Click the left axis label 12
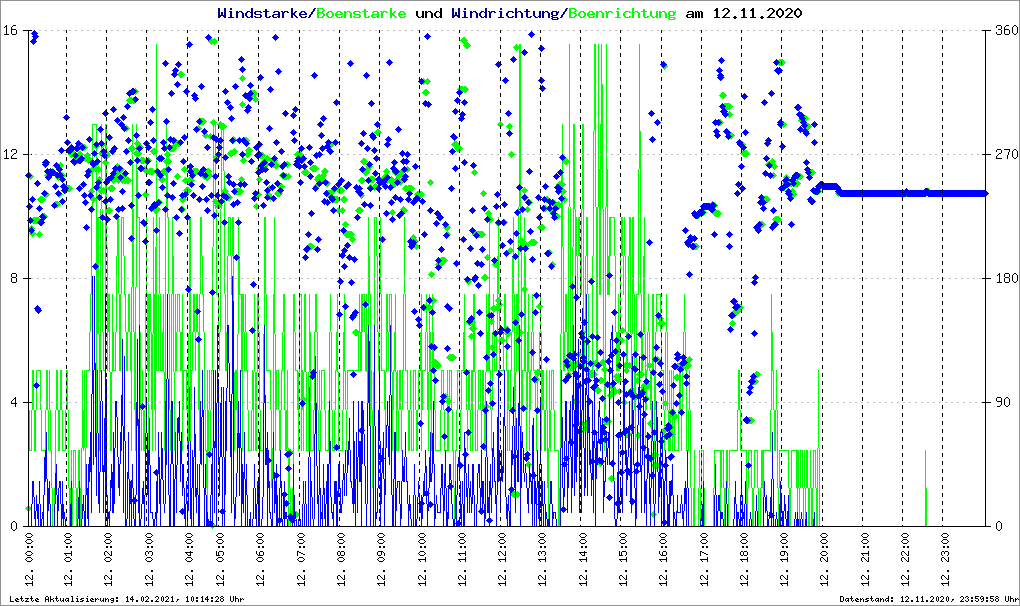 pyautogui.click(x=10, y=155)
